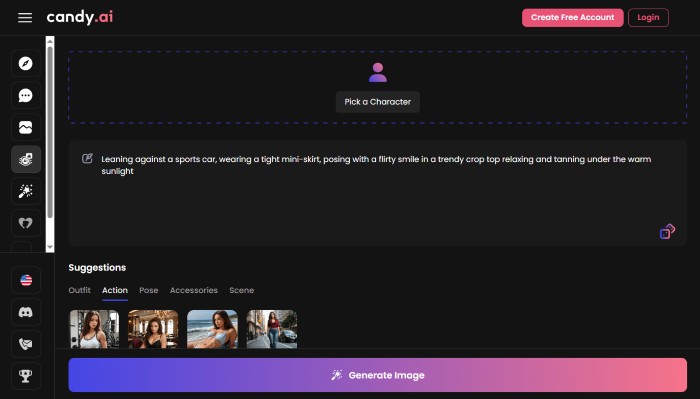The image size is (700, 399).
Task: Select the beach tanning suggestion thumbnail
Action: tap(212, 329)
